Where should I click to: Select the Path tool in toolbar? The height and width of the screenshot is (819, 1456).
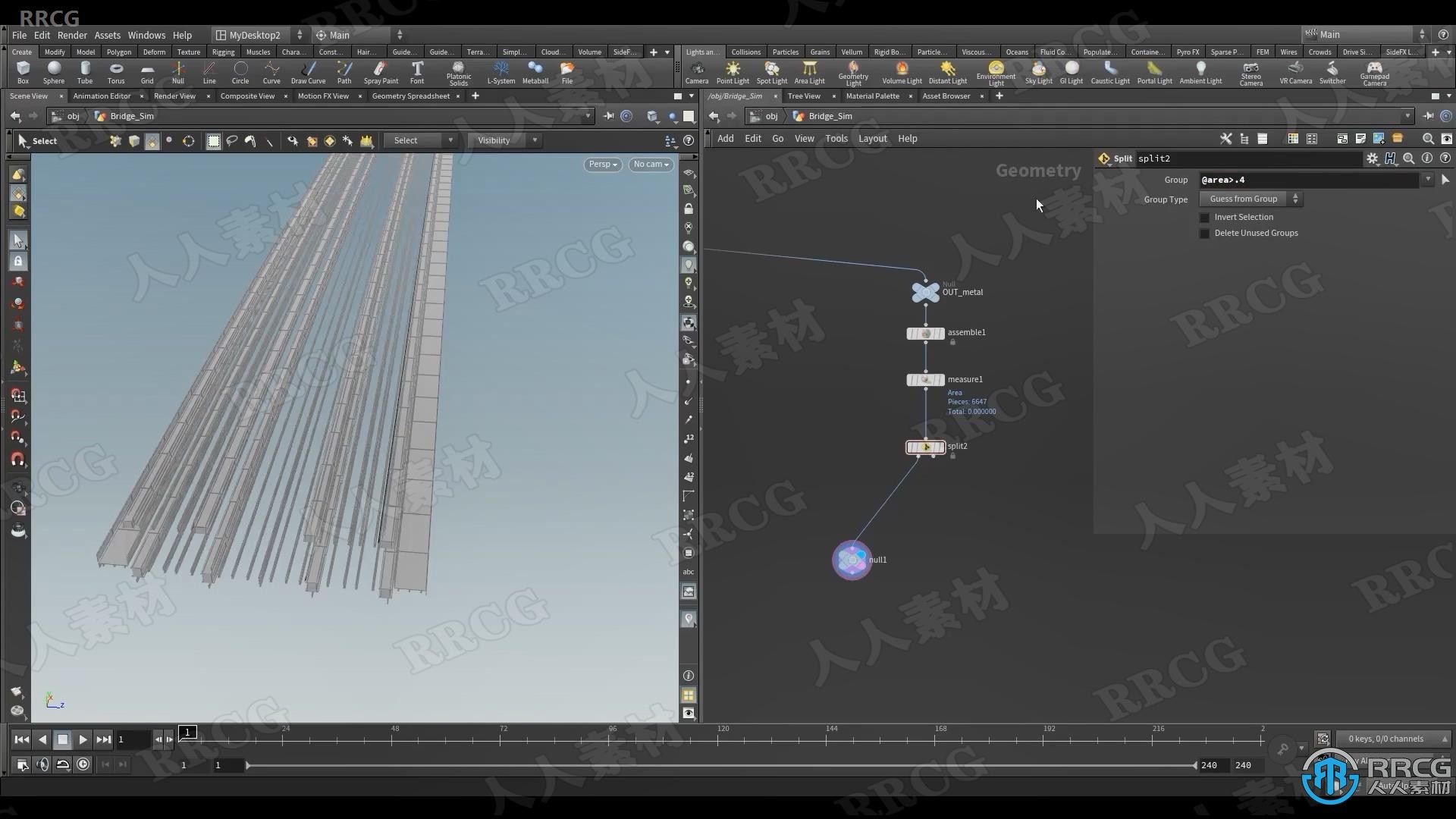[x=344, y=70]
